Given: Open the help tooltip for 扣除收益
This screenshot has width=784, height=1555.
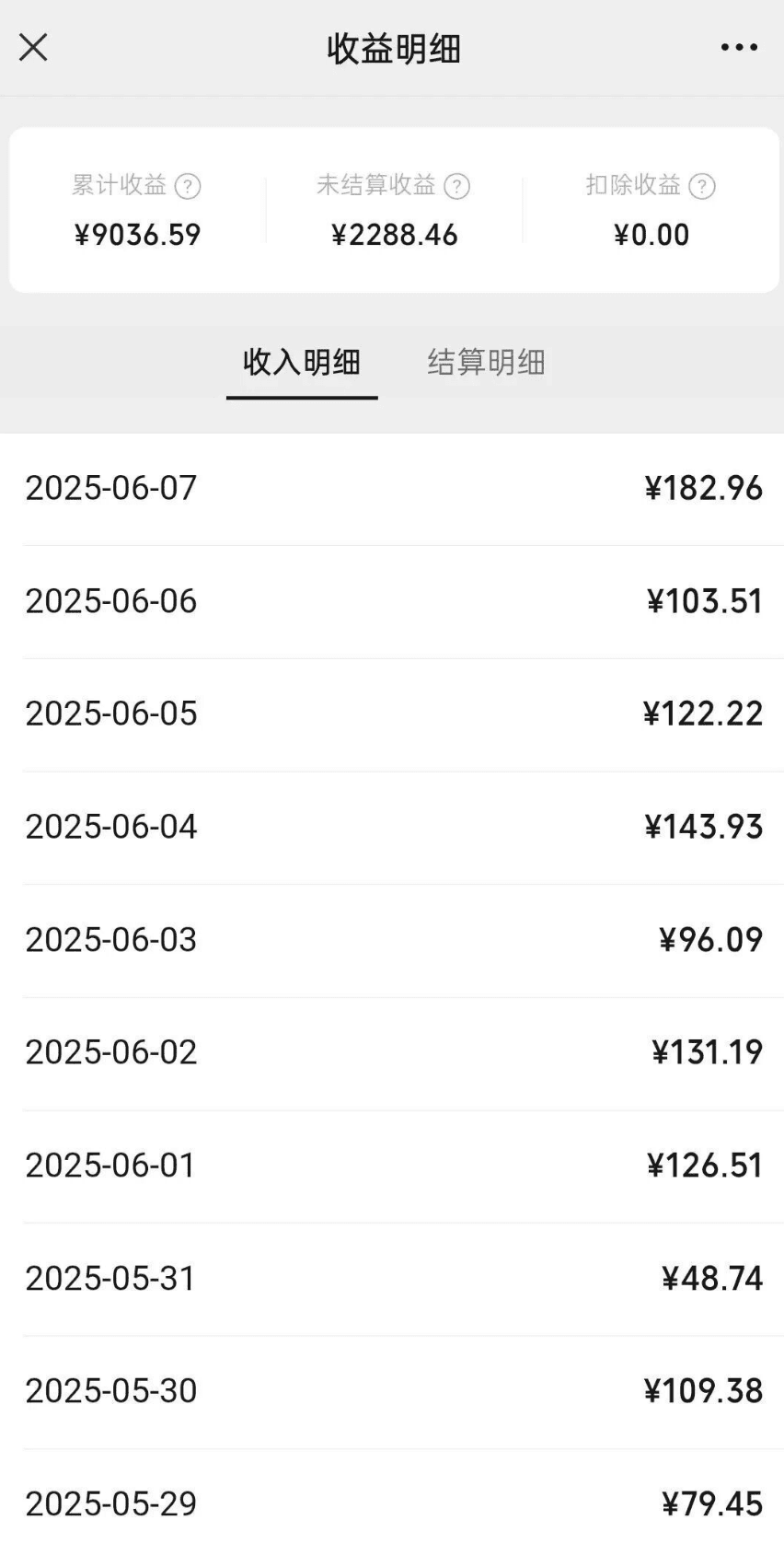Looking at the screenshot, I should [x=702, y=187].
